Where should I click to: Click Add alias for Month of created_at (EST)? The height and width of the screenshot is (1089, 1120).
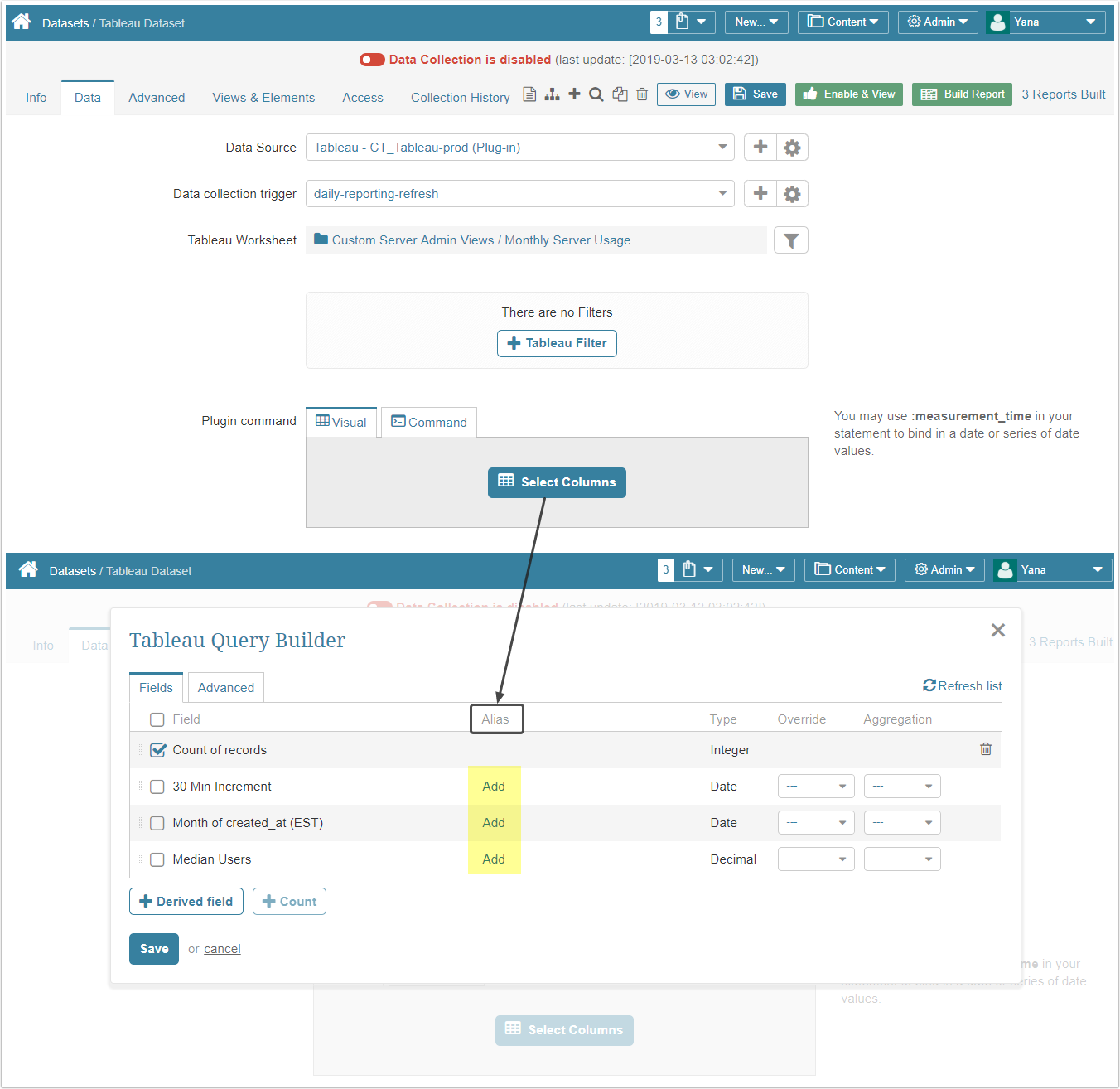[x=494, y=823]
